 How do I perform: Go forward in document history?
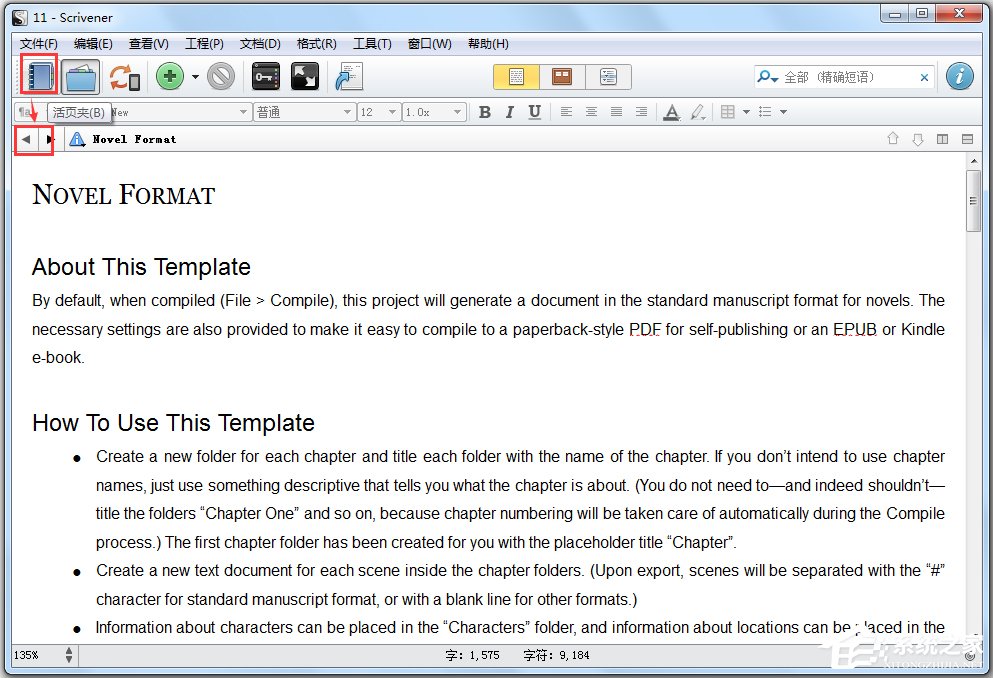click(49, 139)
